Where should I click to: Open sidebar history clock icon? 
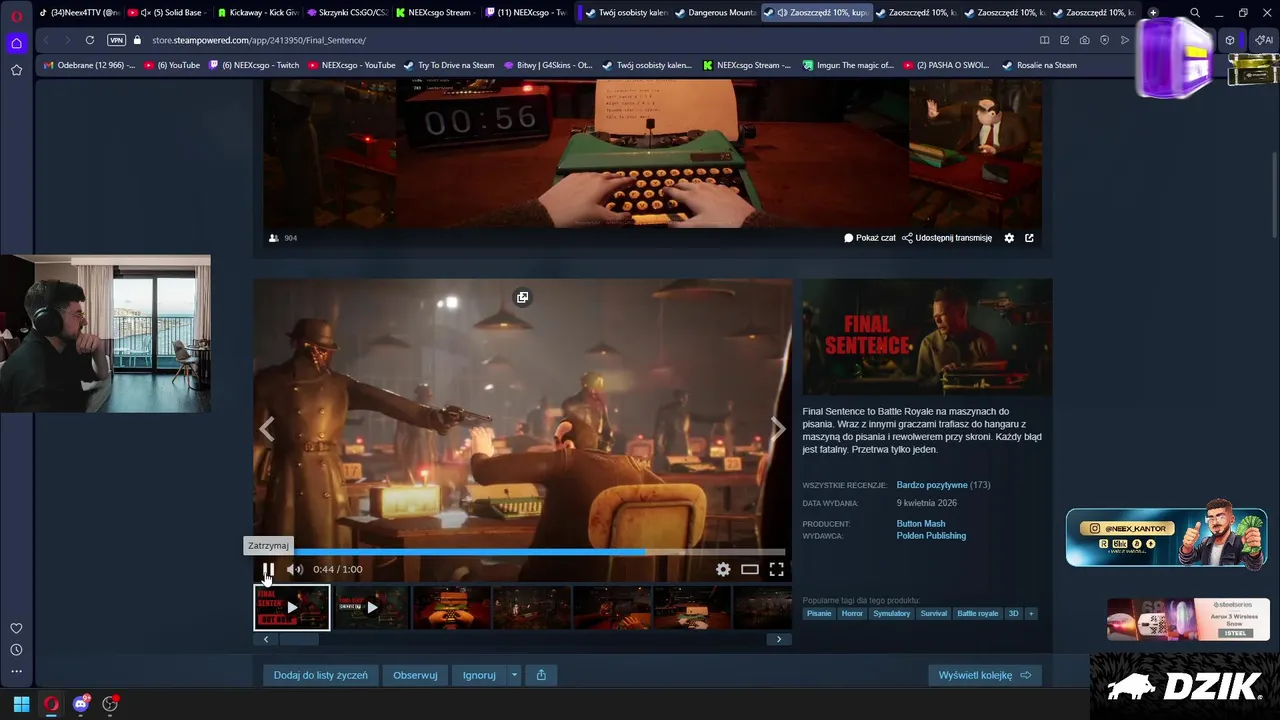pyautogui.click(x=16, y=650)
